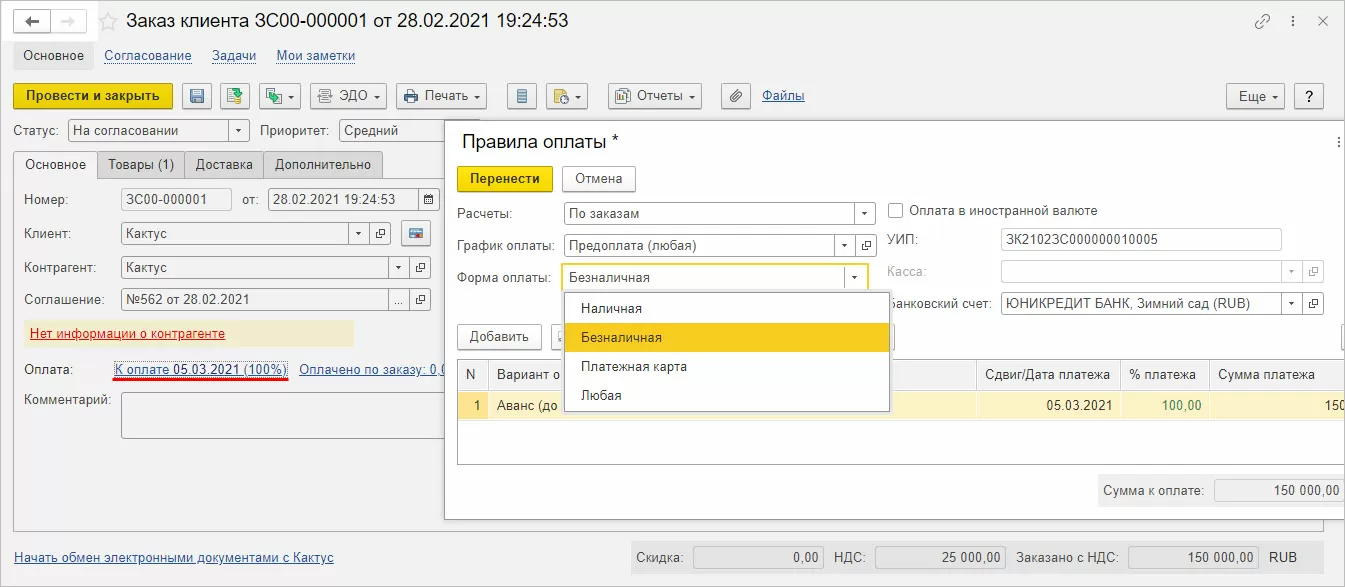Open the Печать dropdown menu
Screen dimensions: 1345x587
pyautogui.click(x=441, y=96)
